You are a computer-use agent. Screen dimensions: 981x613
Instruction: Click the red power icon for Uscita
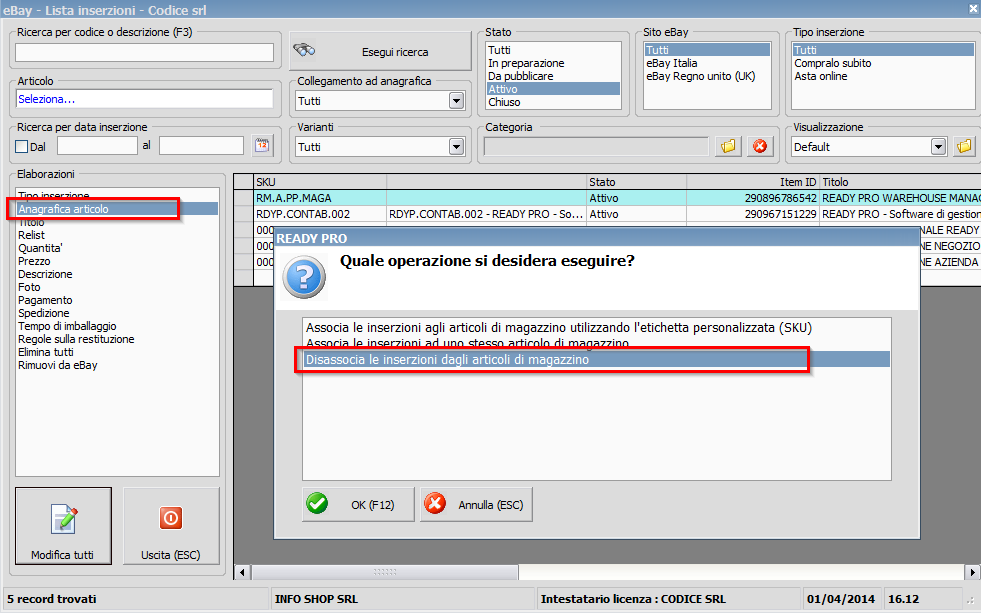point(171,518)
